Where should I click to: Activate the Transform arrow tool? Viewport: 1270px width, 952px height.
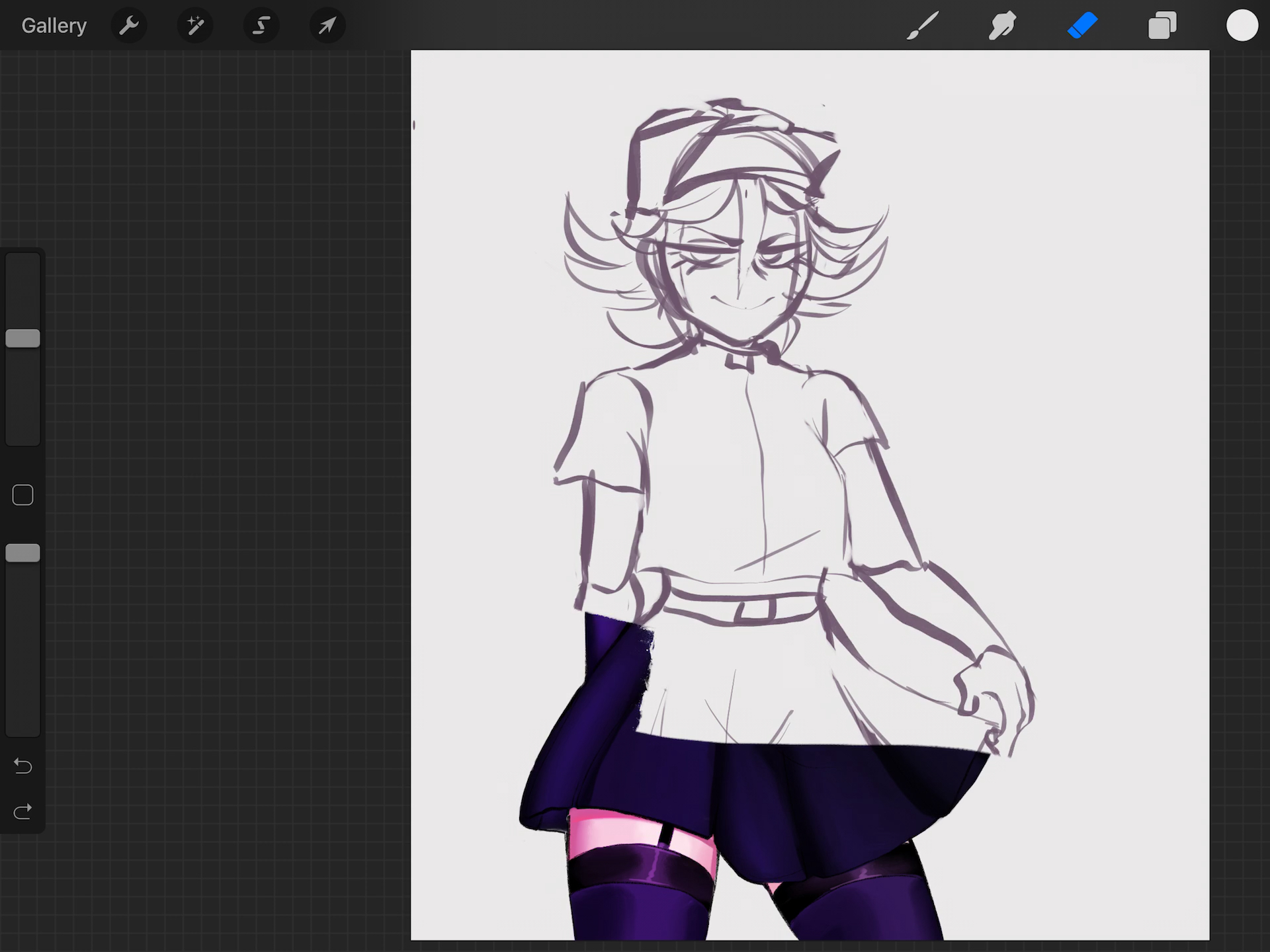click(x=327, y=26)
